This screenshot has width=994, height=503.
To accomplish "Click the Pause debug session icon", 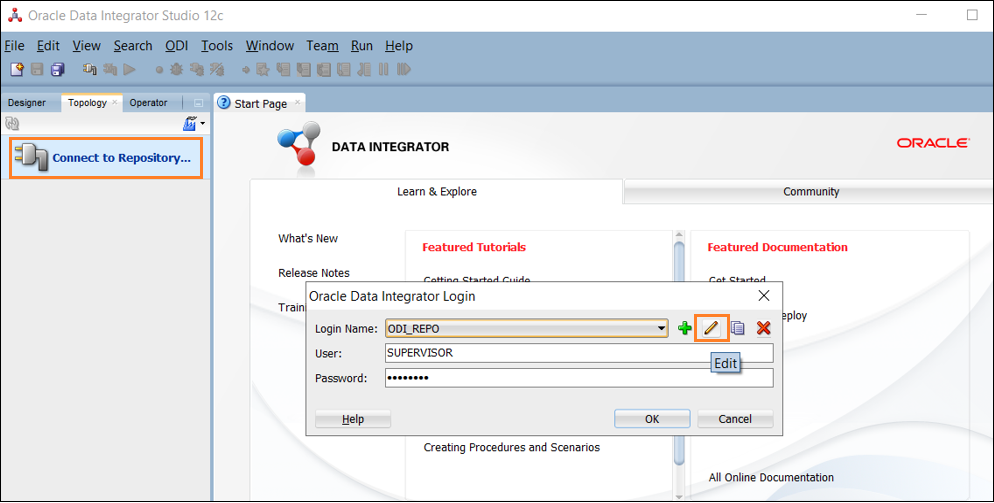I will pyautogui.click(x=384, y=69).
